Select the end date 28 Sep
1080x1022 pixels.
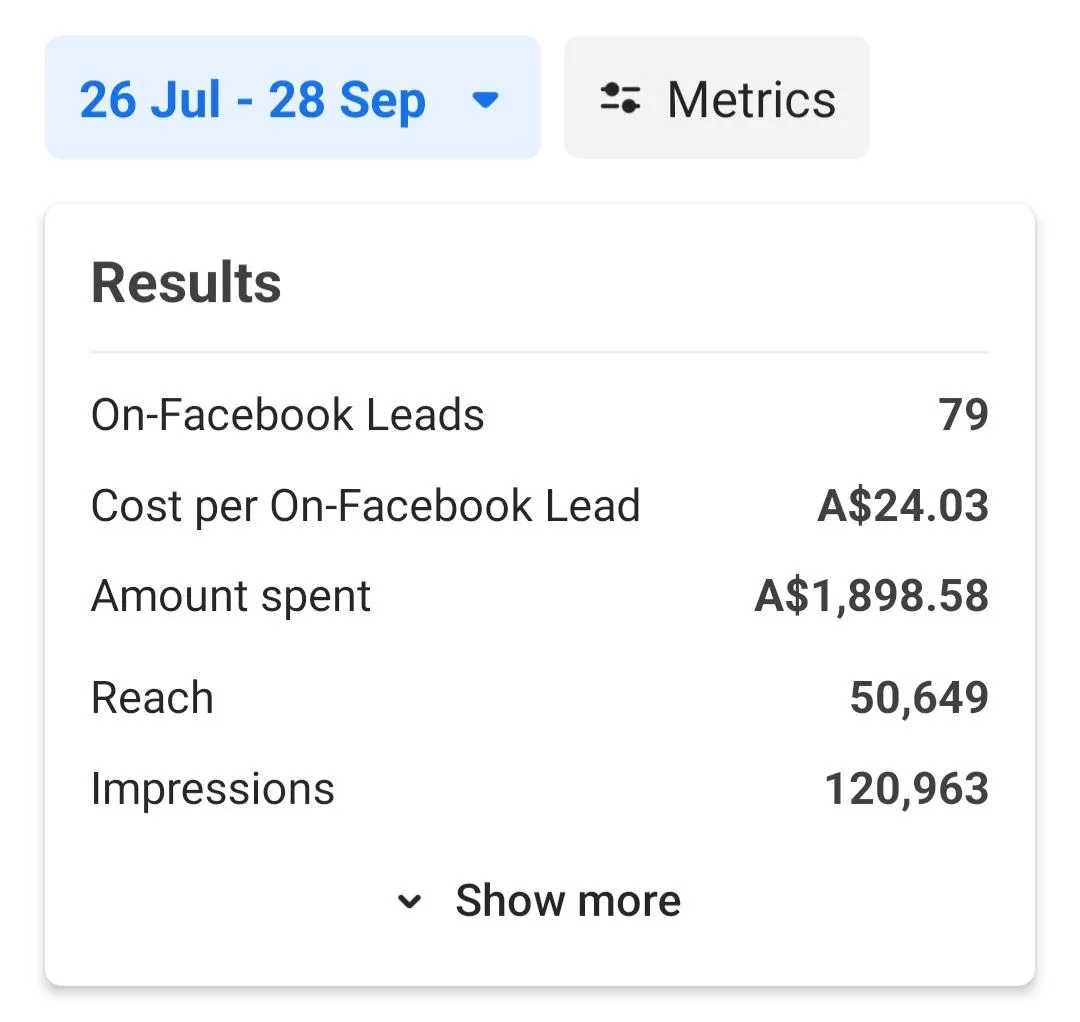(347, 100)
